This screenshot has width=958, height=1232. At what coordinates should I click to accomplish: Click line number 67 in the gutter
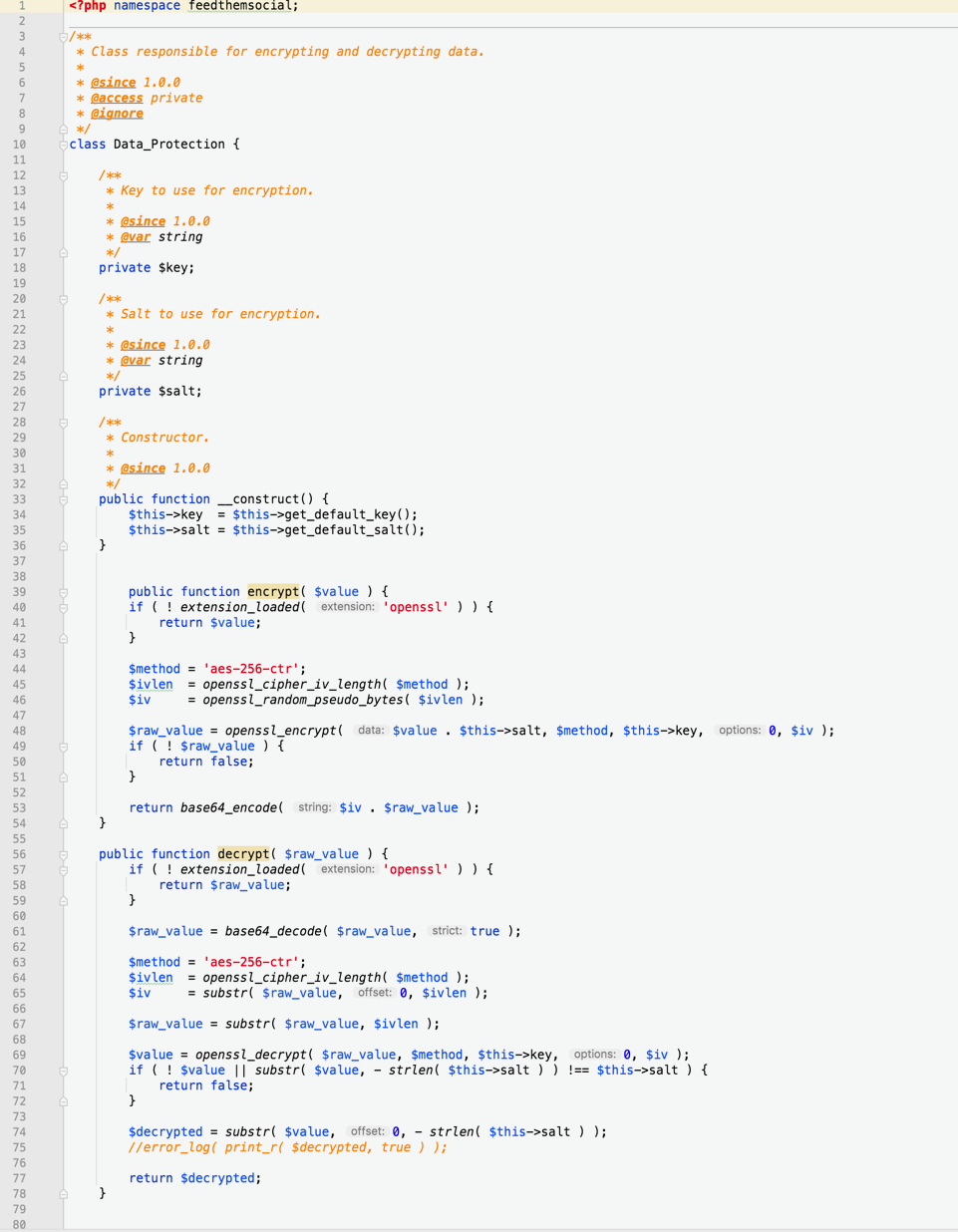click(x=19, y=1024)
